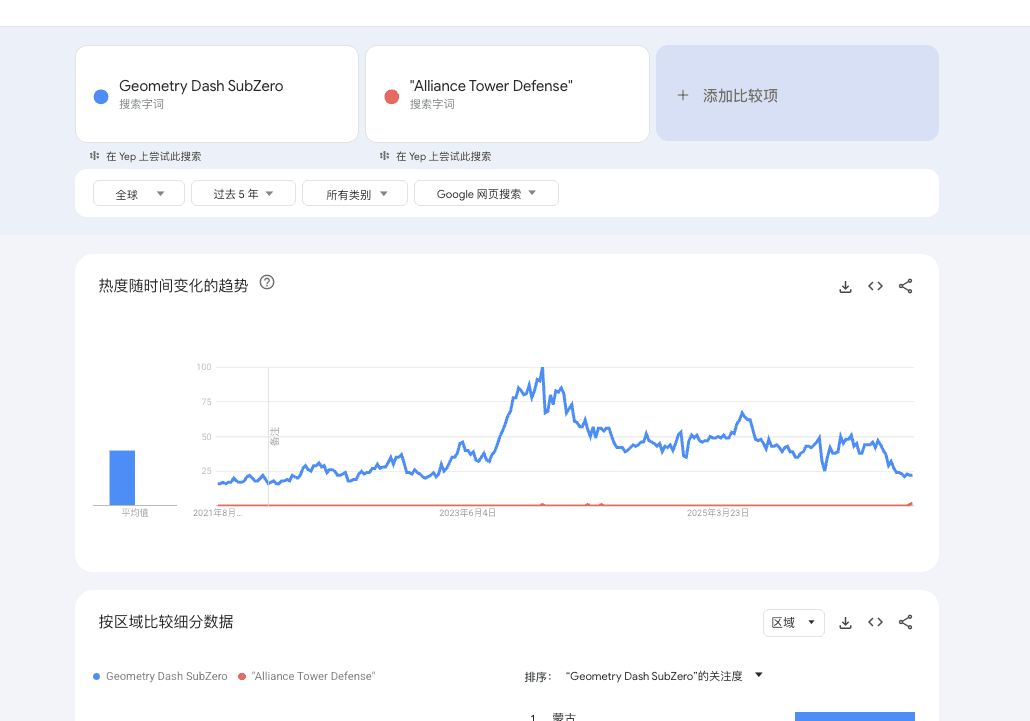Click the 2021年8月 axis label
Viewport: 1030px width, 721px height.
(x=217, y=513)
